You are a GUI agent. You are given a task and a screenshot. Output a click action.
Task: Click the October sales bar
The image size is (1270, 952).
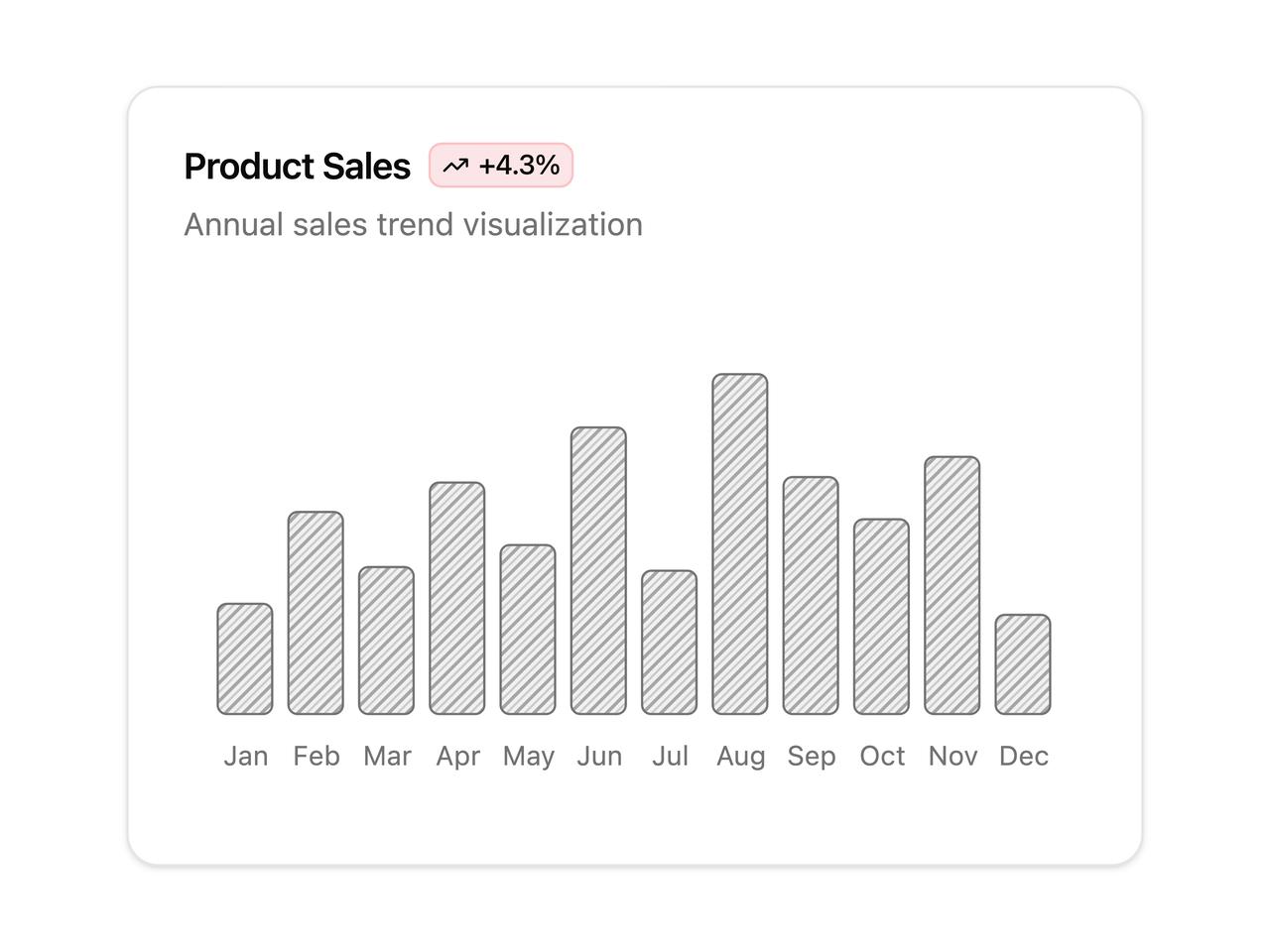coord(881,617)
